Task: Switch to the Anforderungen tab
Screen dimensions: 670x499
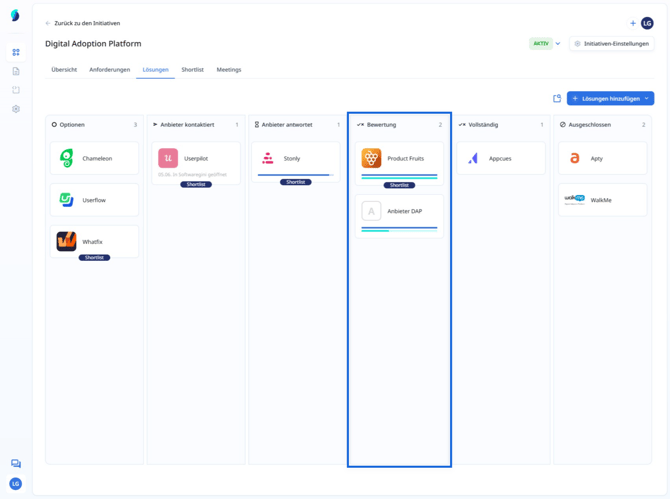Action: (109, 70)
